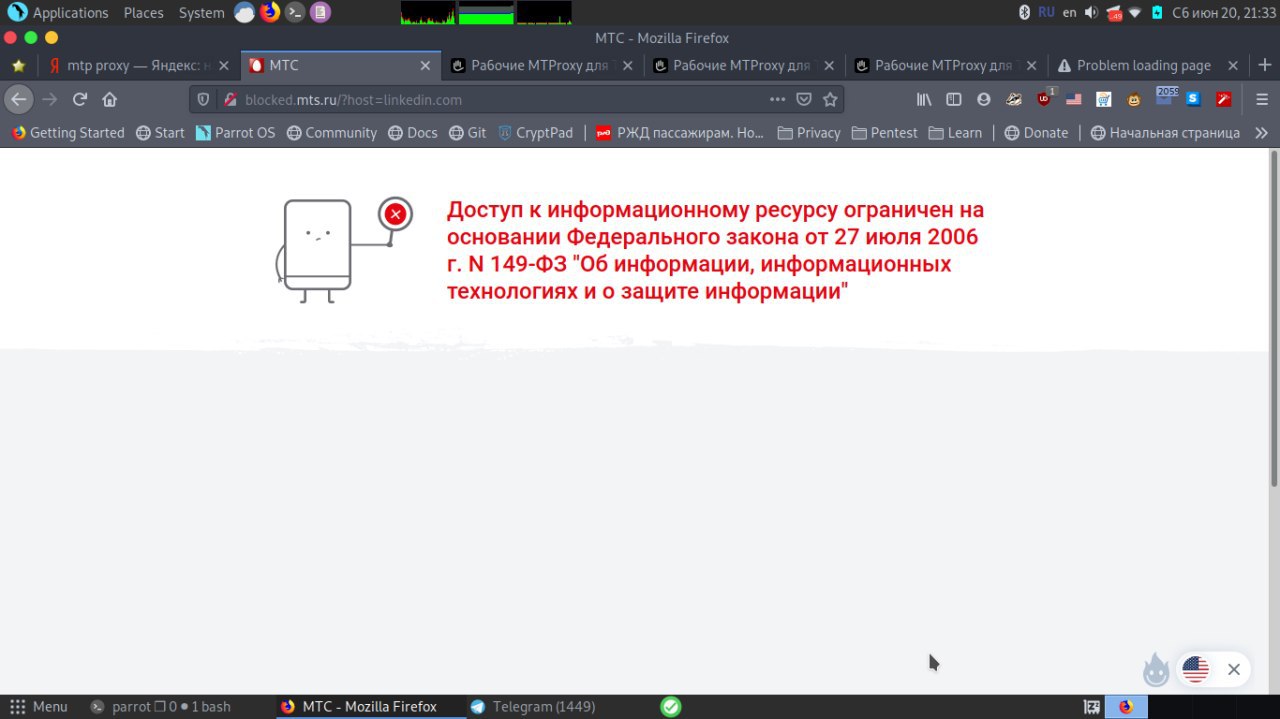
Task: Select the active МТС tab
Action: click(x=340, y=65)
